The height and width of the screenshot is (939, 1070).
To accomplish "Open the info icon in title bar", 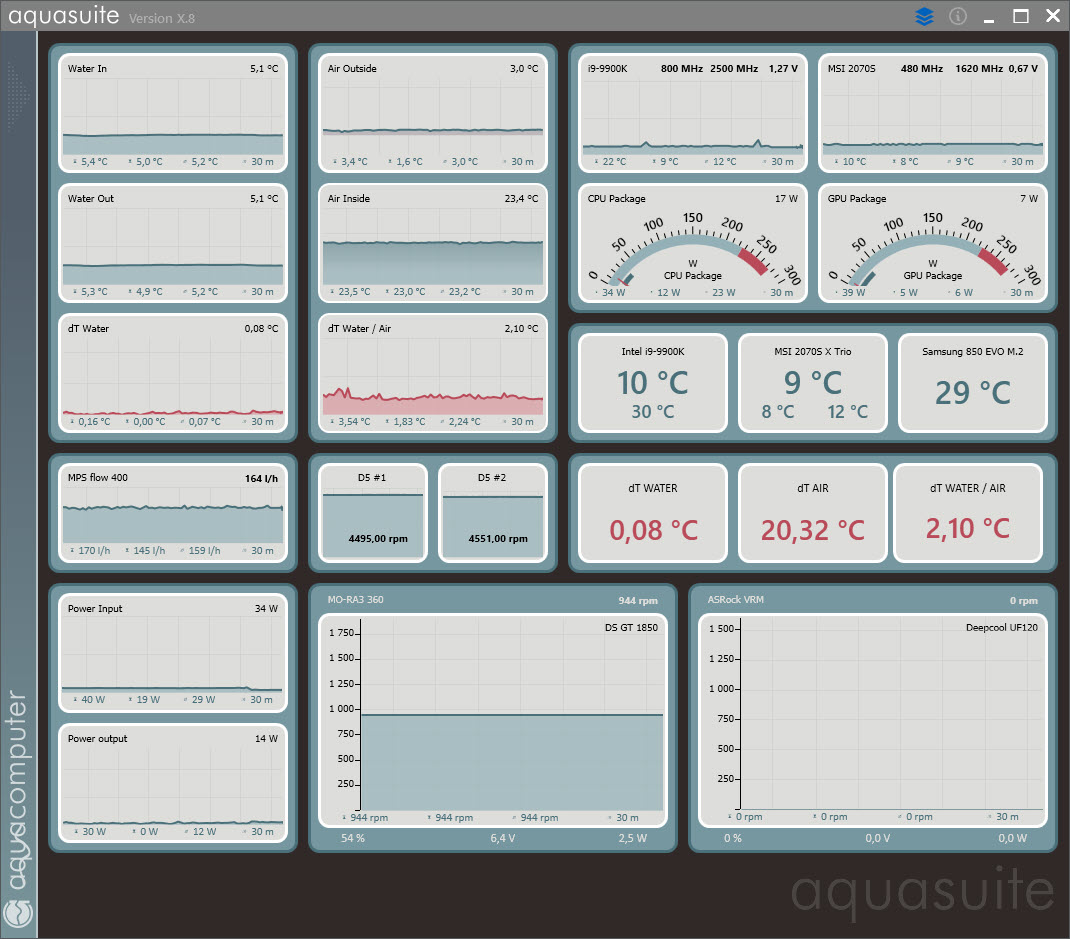I will click(x=958, y=16).
